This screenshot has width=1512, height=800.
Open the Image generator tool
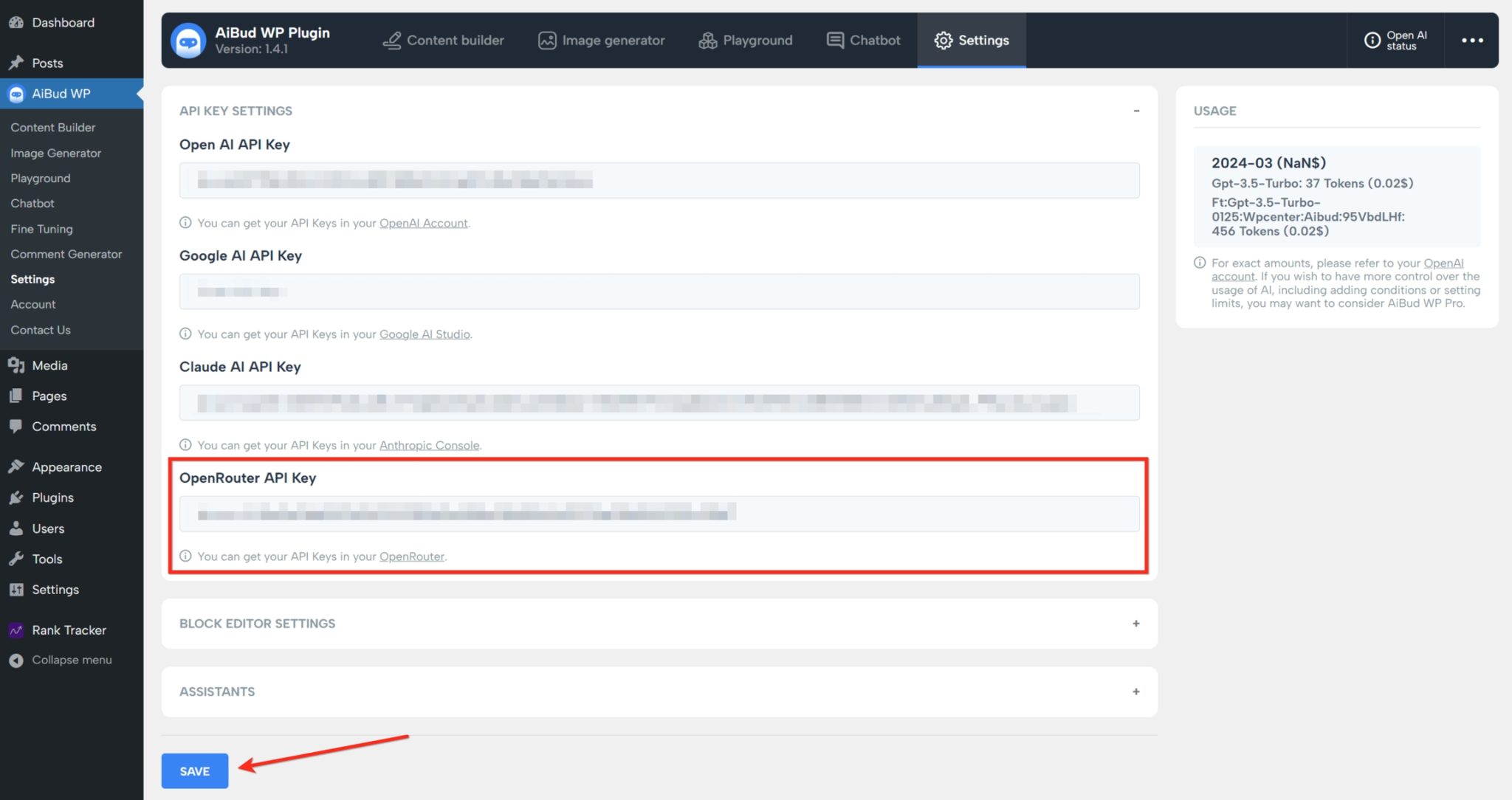[x=602, y=40]
